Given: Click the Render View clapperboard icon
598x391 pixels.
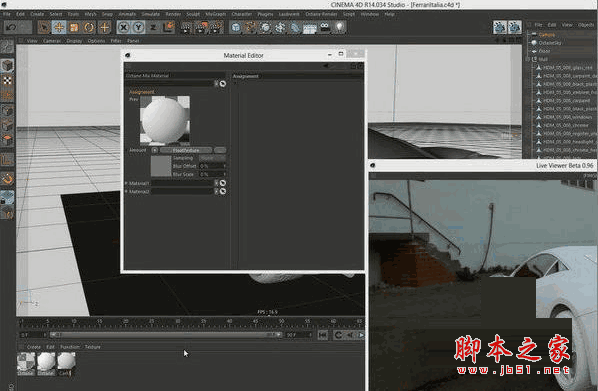Looking at the screenshot, I should pyautogui.click(x=186, y=27).
